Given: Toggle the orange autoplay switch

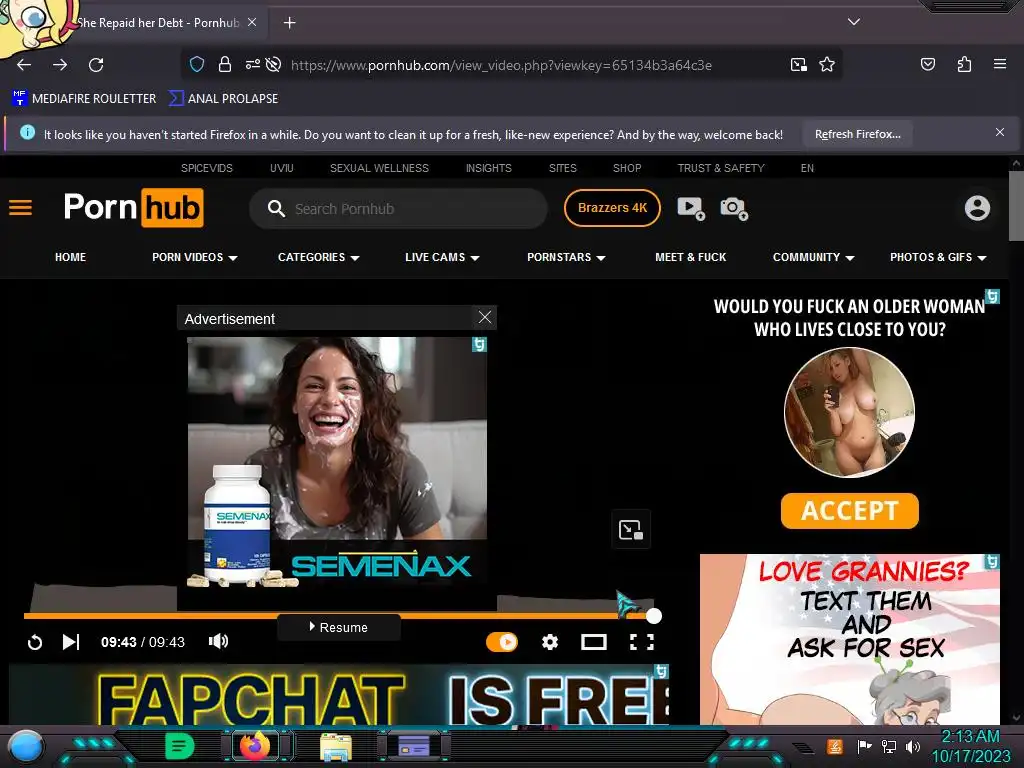Looking at the screenshot, I should click(502, 642).
